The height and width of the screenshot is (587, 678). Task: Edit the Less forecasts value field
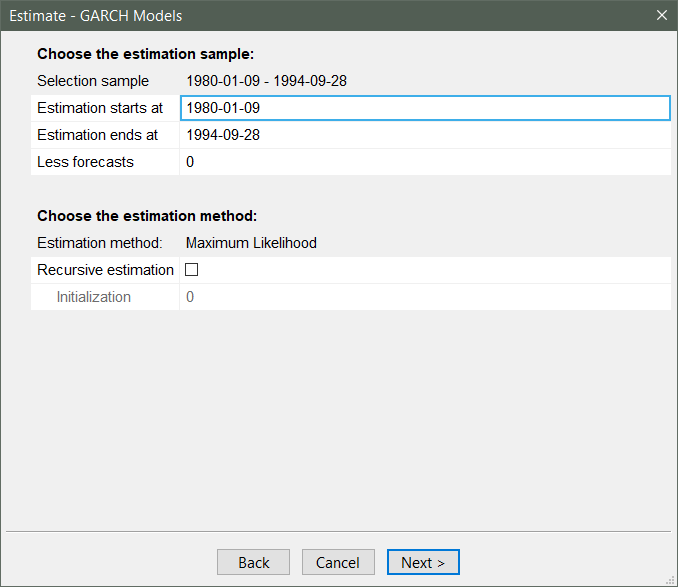(x=424, y=162)
